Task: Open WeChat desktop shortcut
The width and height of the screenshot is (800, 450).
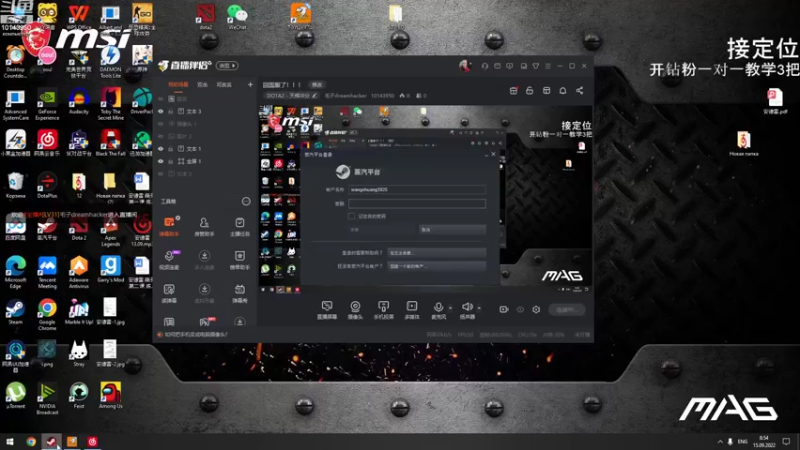Action: [237, 16]
